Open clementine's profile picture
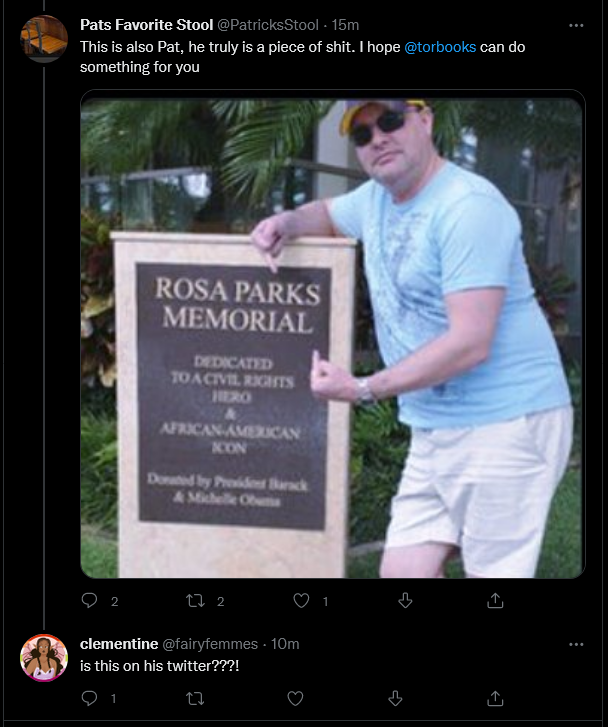The height and width of the screenshot is (727, 608). tap(44, 658)
